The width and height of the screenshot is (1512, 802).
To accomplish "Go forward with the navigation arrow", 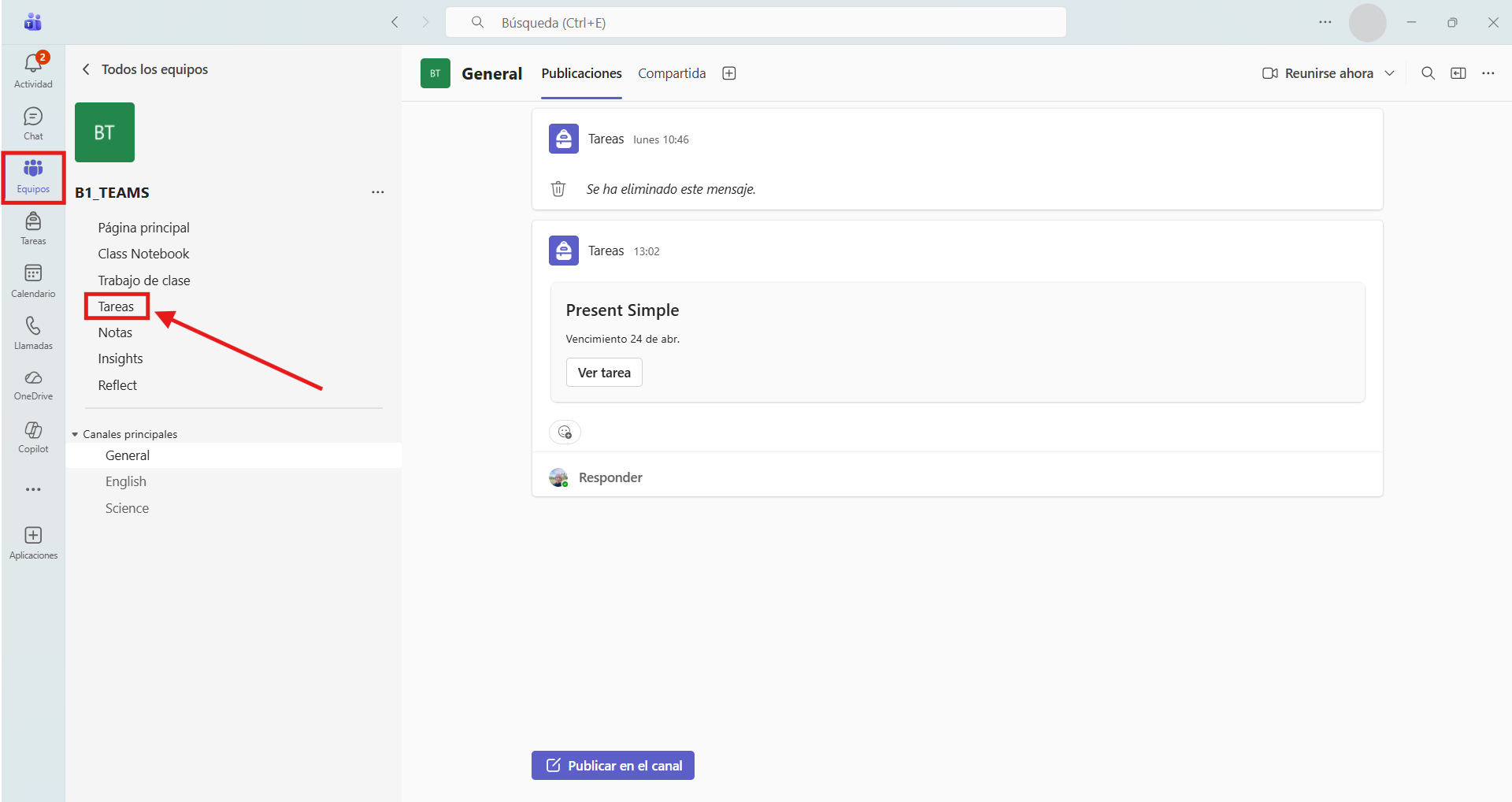I will pos(425,22).
